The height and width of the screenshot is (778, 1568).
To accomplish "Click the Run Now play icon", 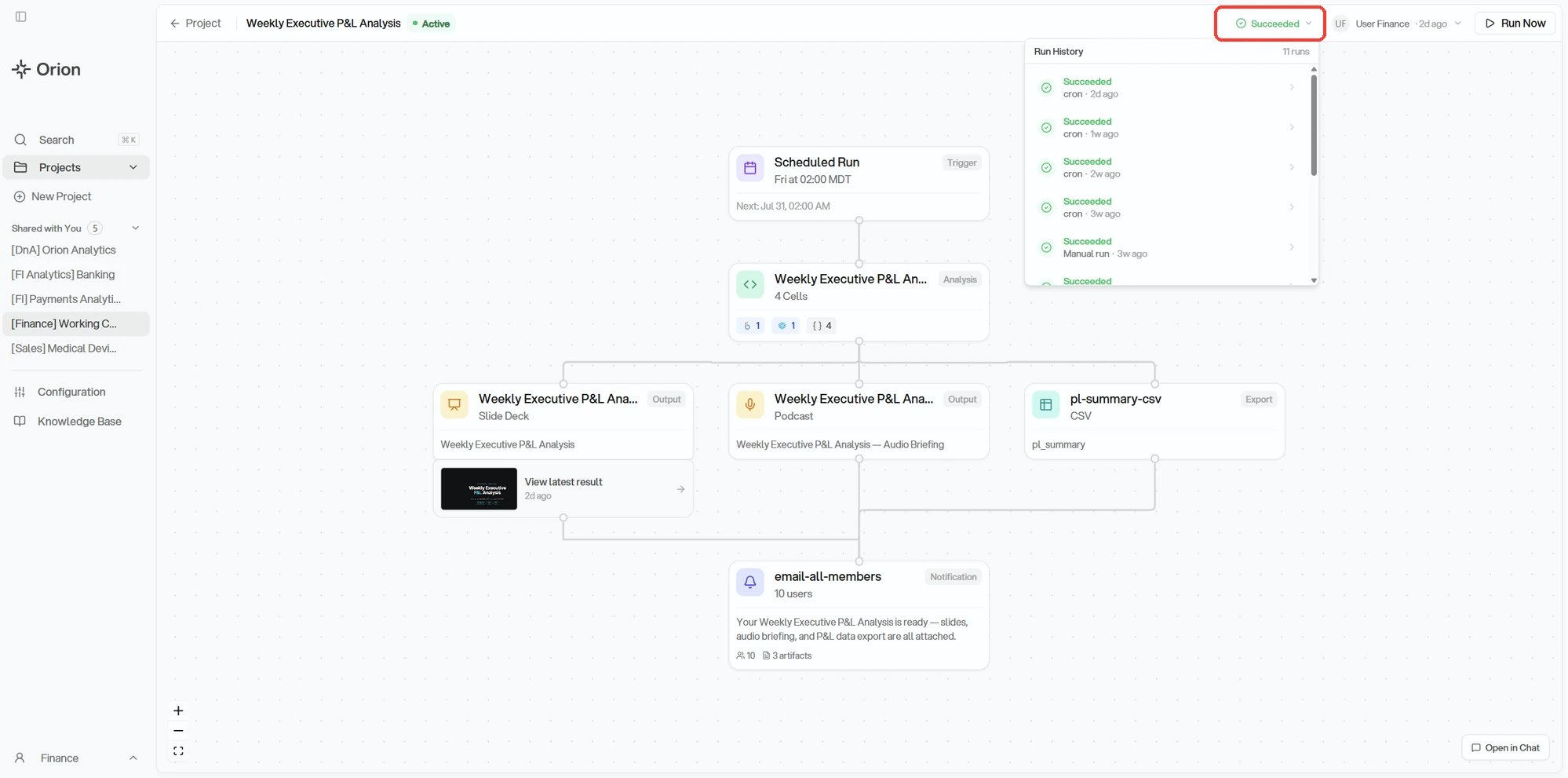I will tap(1490, 24).
